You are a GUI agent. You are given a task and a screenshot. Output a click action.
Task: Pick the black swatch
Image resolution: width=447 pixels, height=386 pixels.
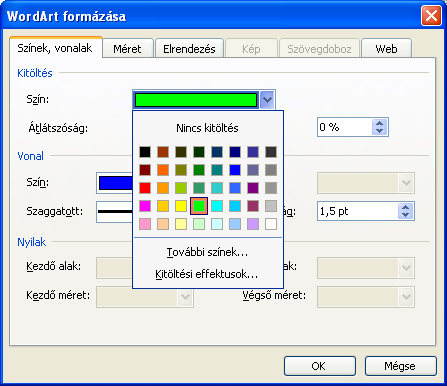(145, 152)
